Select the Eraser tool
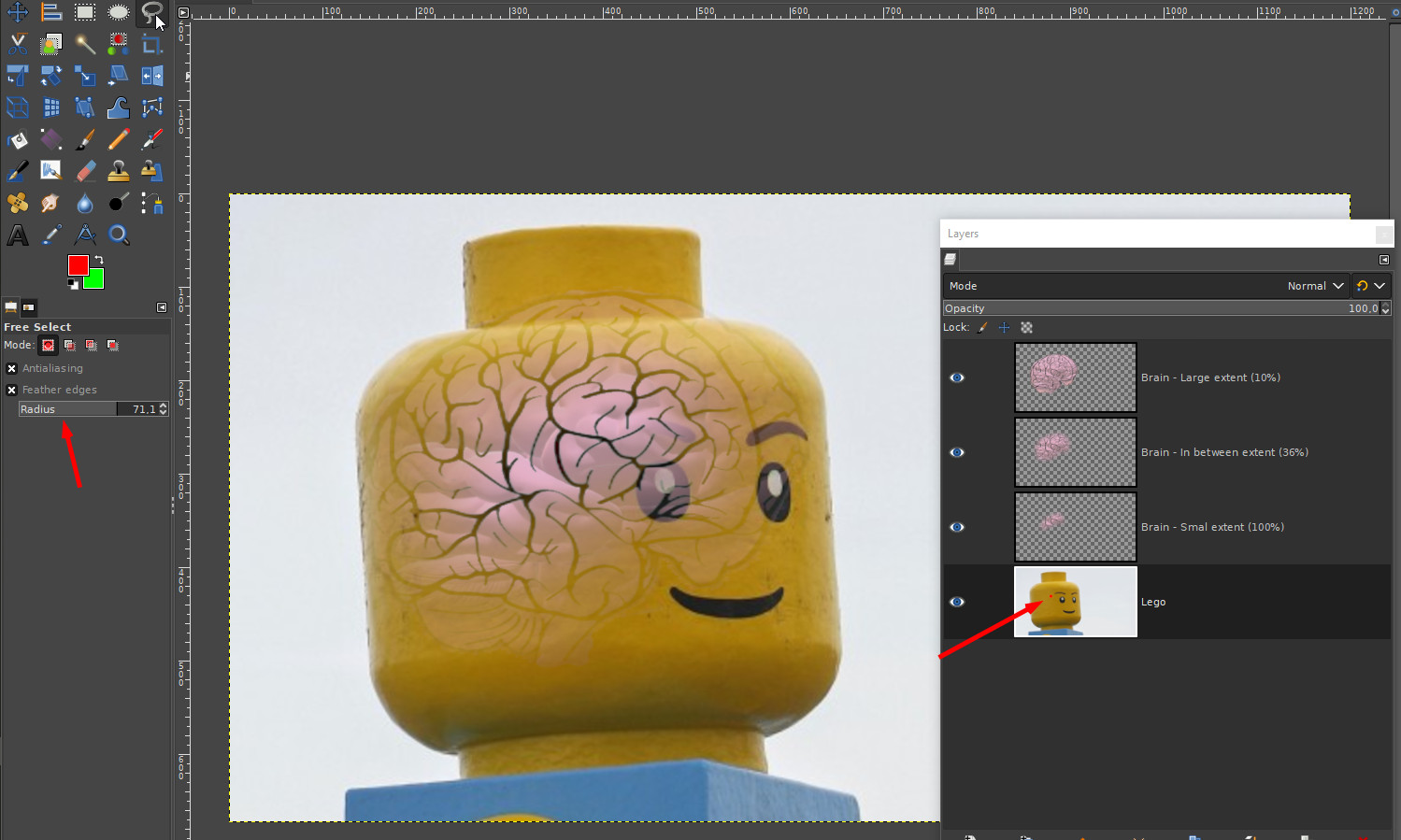1401x840 pixels. pos(85,171)
